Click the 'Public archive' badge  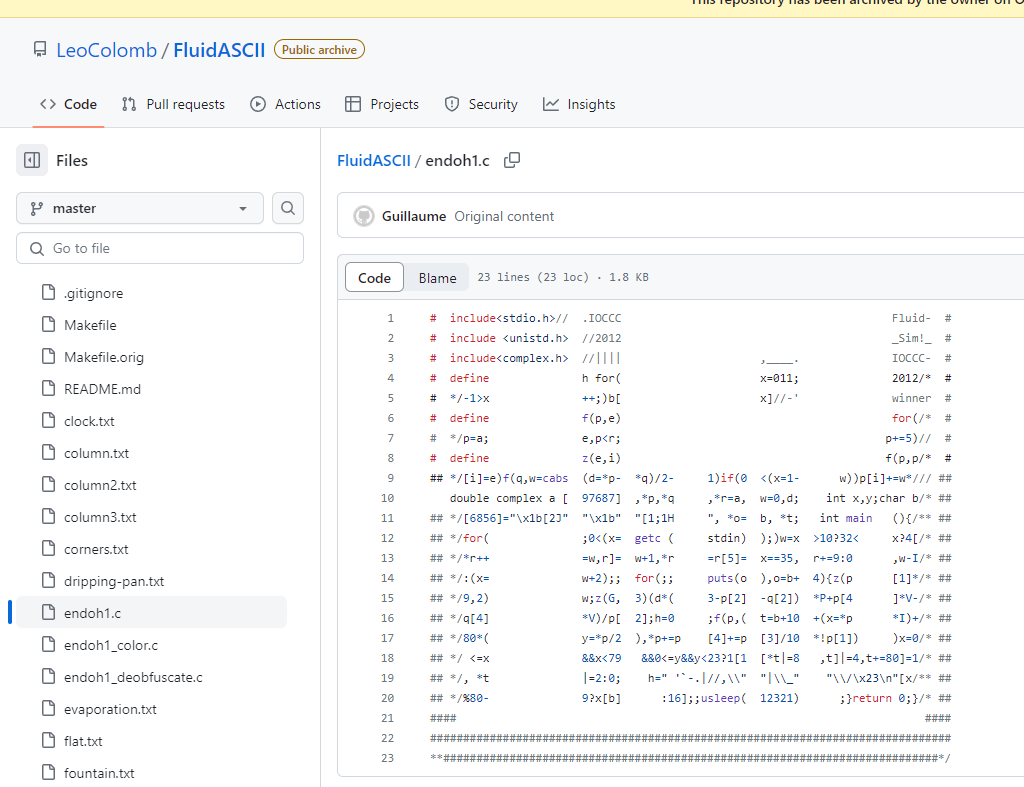pos(319,50)
